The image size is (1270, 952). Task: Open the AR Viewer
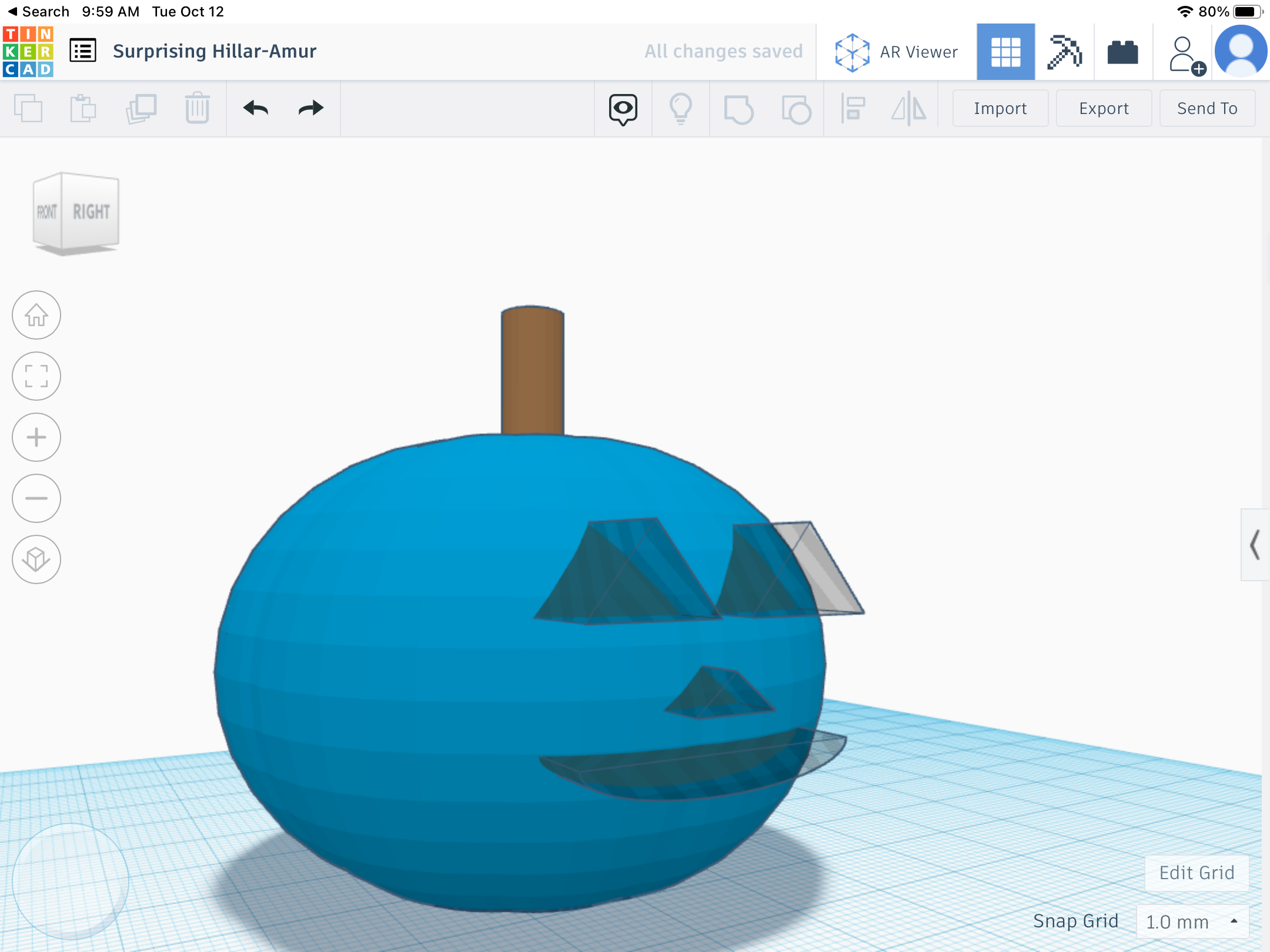[x=895, y=52]
